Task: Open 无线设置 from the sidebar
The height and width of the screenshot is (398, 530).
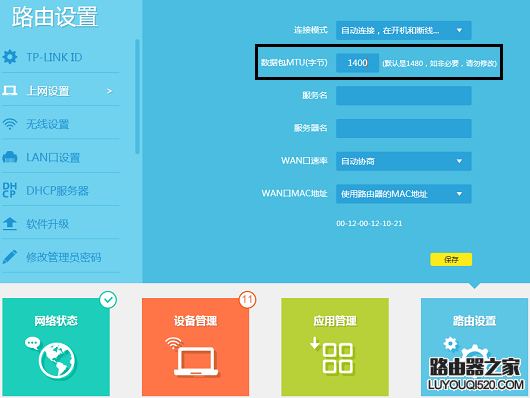Action: pyautogui.click(x=61, y=124)
